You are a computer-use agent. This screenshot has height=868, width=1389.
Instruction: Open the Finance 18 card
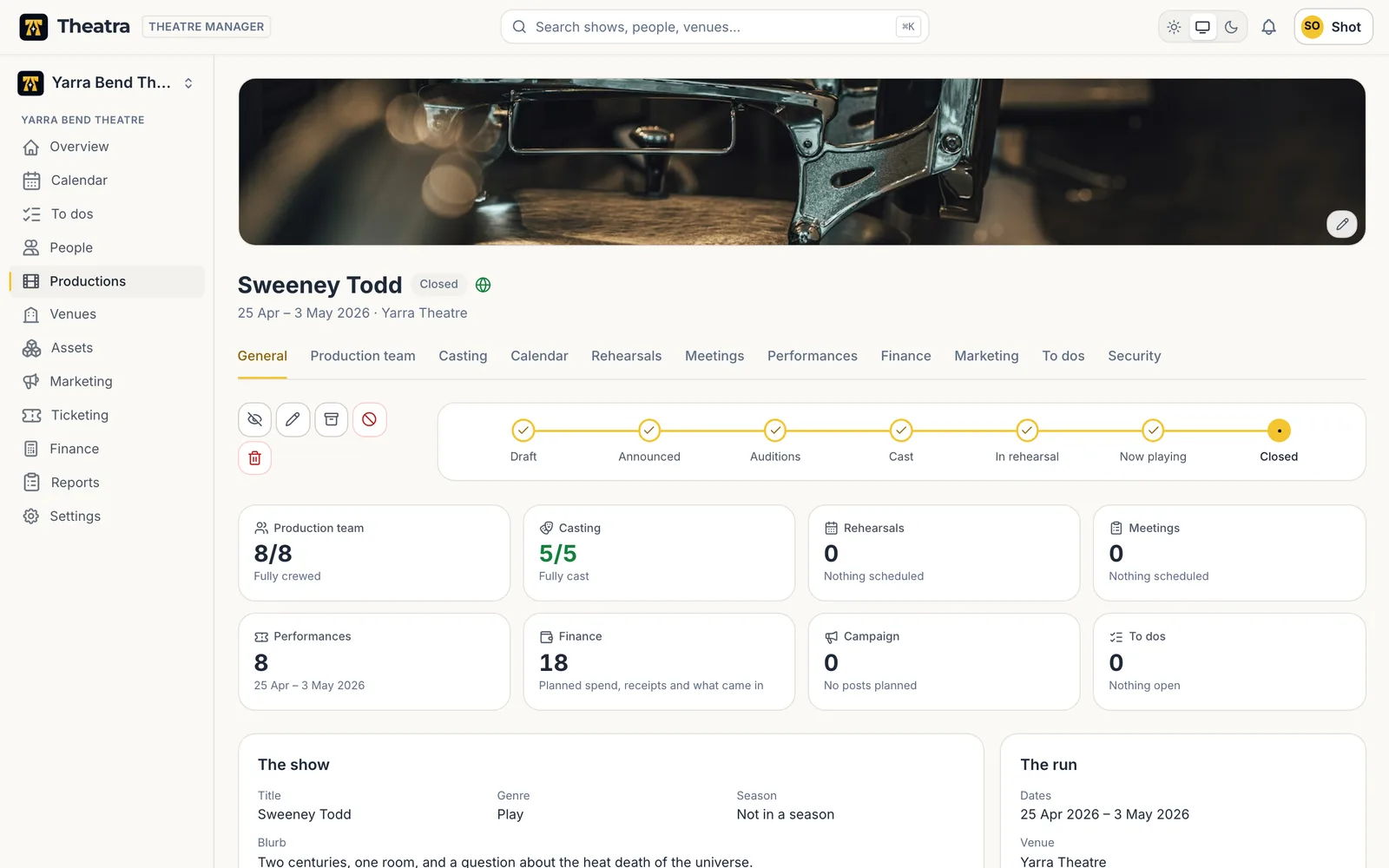click(x=659, y=661)
